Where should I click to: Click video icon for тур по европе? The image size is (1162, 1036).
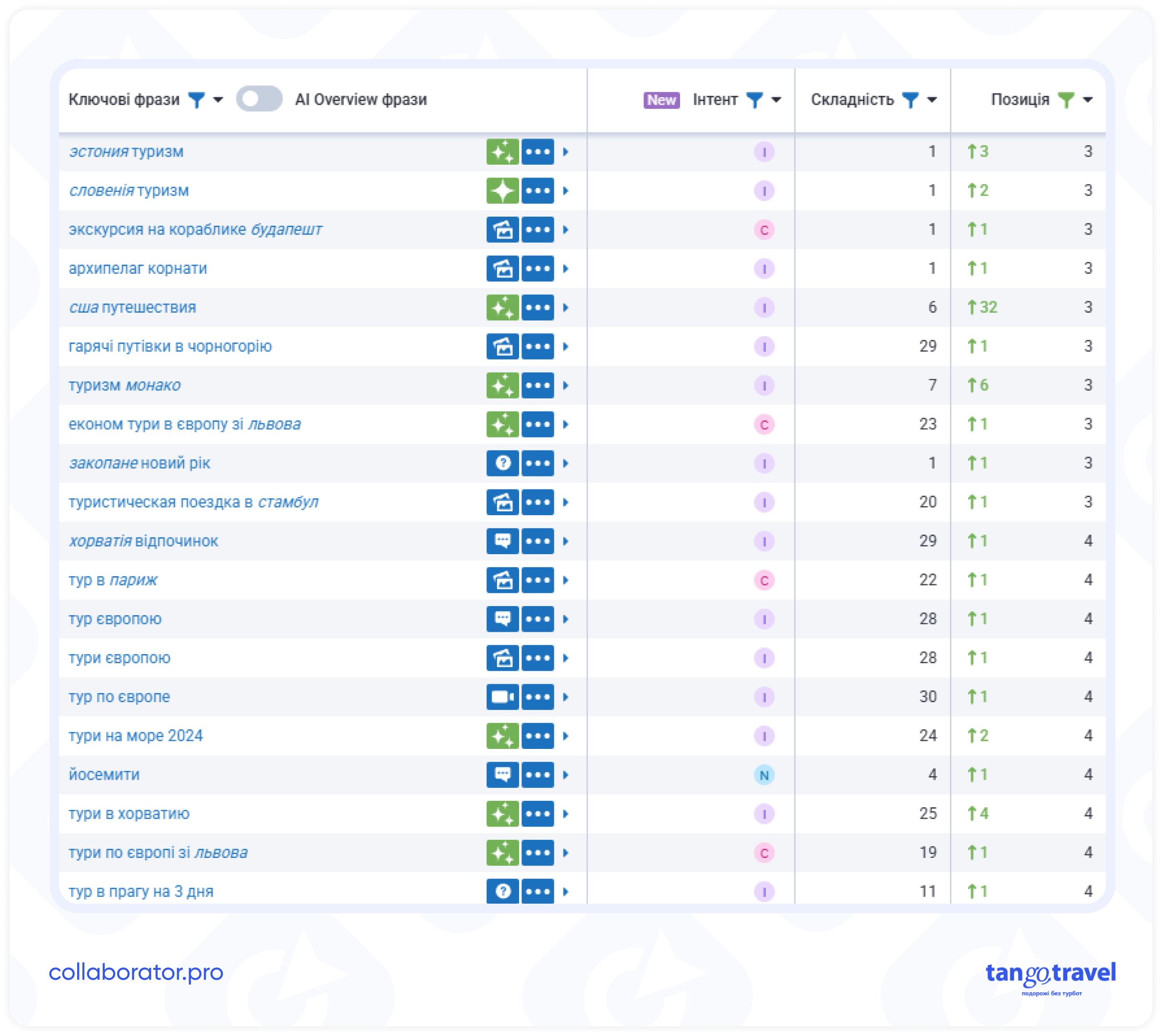click(502, 697)
